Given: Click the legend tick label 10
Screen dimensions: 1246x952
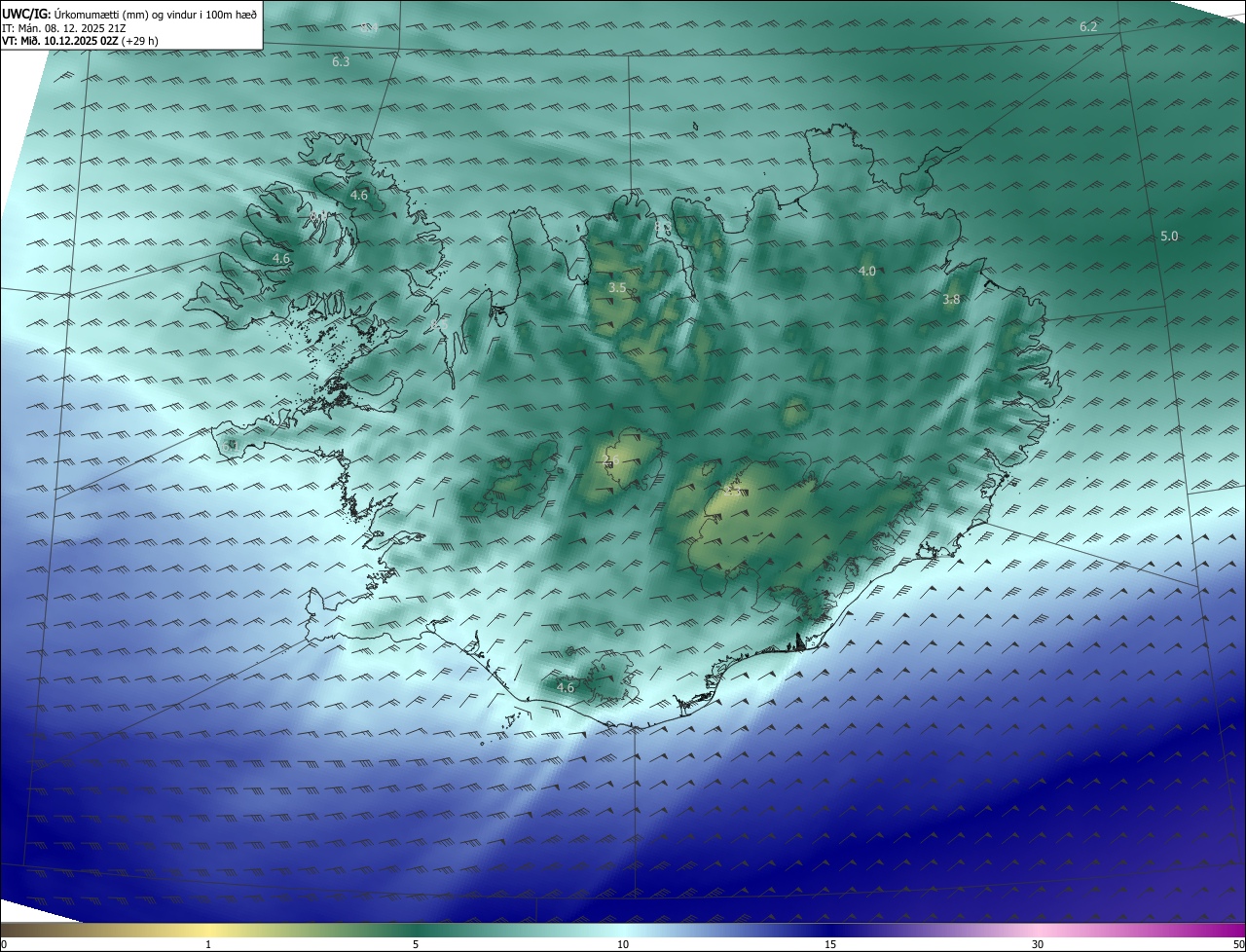Looking at the screenshot, I should [623, 944].
